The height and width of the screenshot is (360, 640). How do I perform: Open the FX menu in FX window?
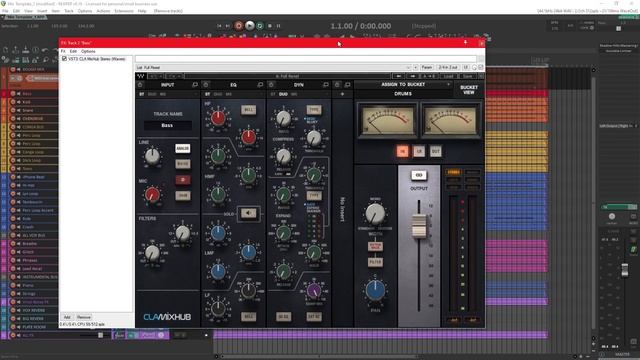(x=63, y=51)
